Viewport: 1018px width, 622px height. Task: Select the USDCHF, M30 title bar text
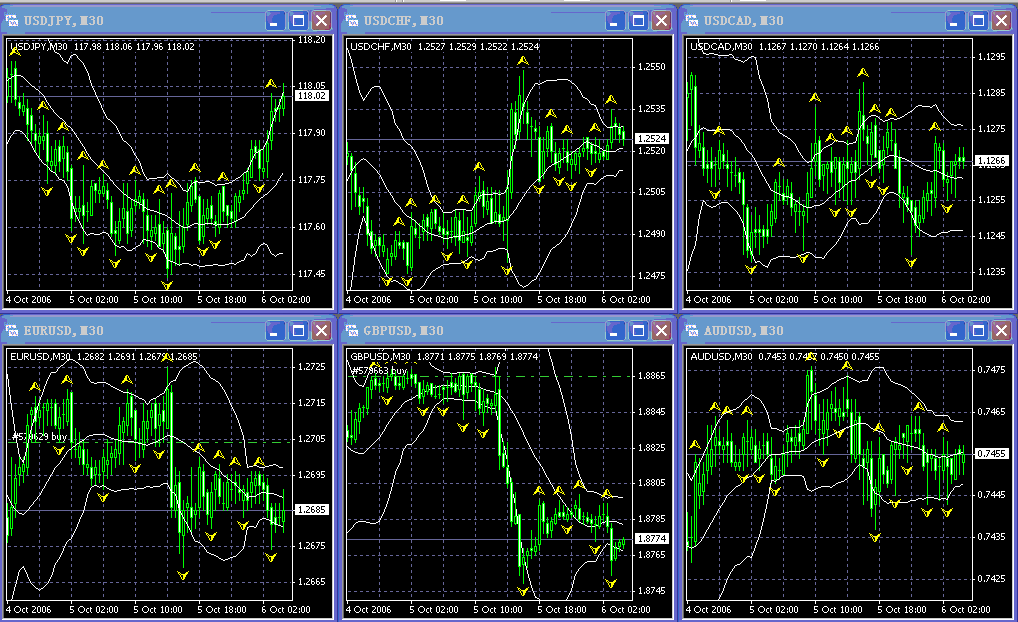pyautogui.click(x=404, y=21)
